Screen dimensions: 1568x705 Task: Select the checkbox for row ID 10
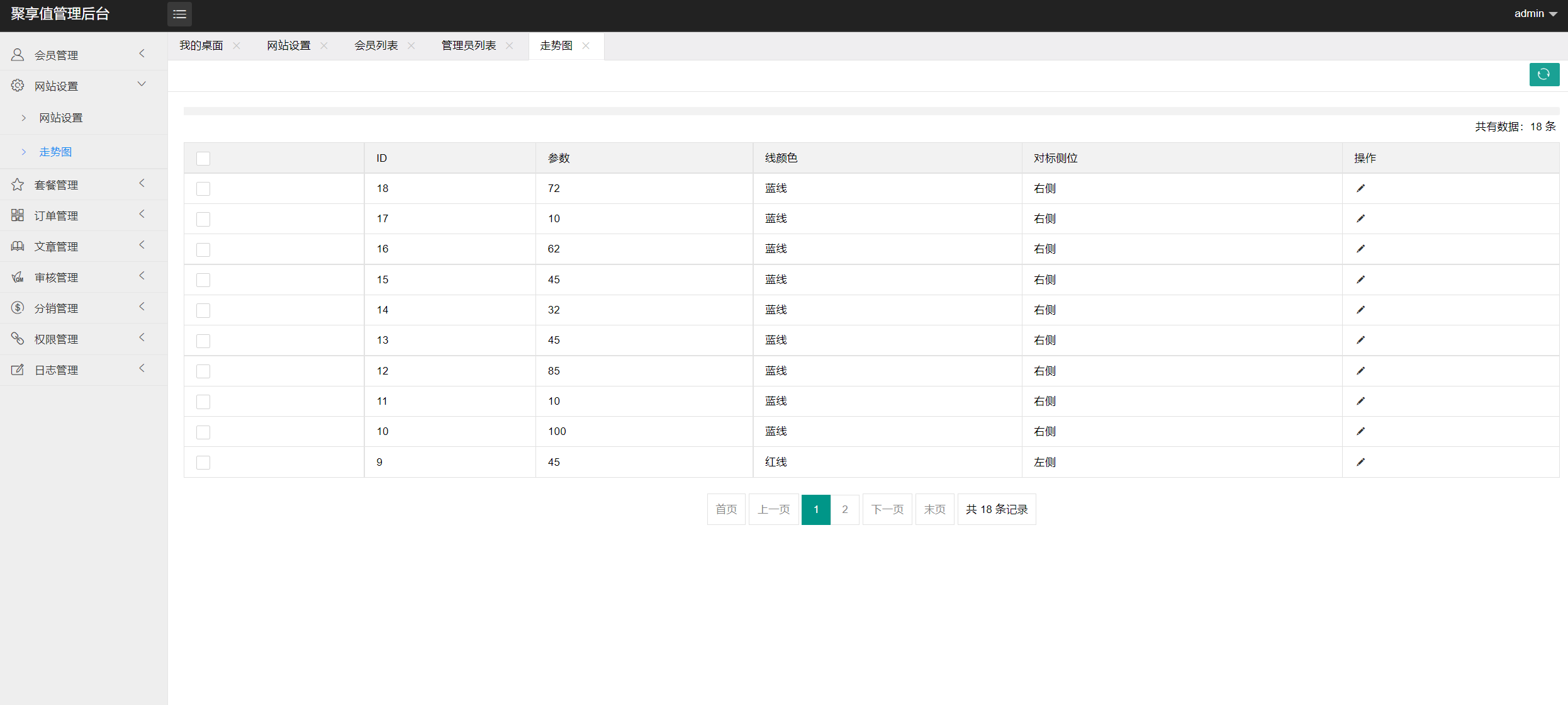203,432
